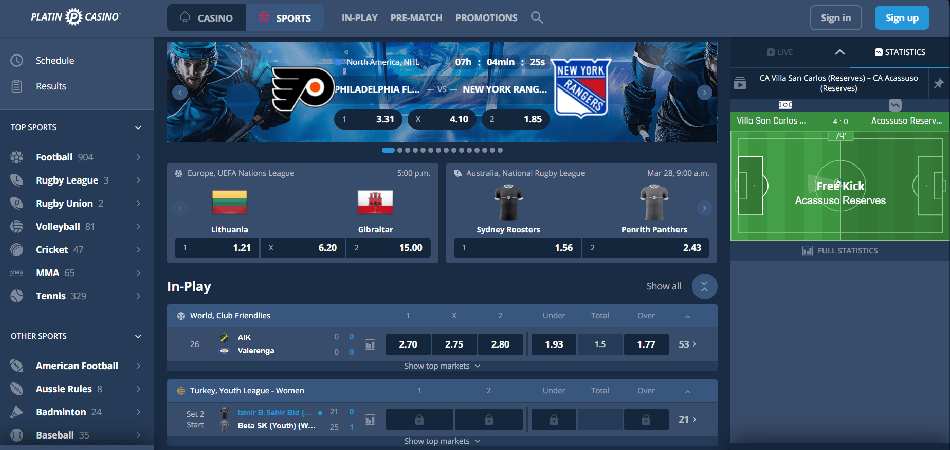
Task: Expand the Volleyball sport category
Action: (138, 227)
